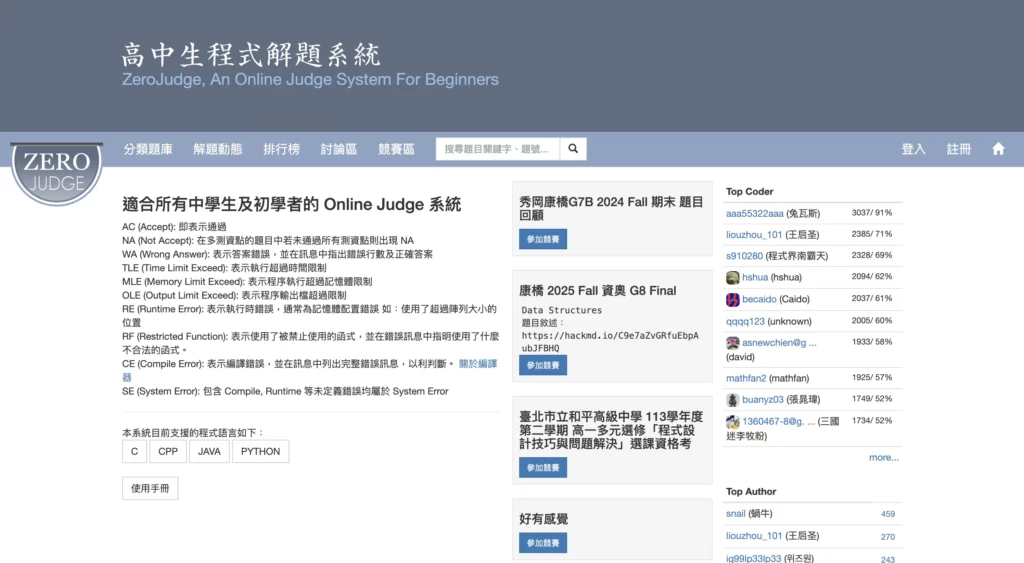Click the ZeroJudge shield logo

(56, 171)
